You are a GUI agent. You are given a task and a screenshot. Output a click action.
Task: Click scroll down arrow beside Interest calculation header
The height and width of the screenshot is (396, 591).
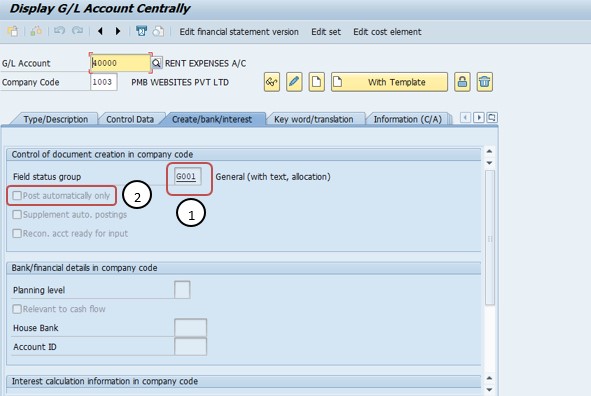[489, 389]
